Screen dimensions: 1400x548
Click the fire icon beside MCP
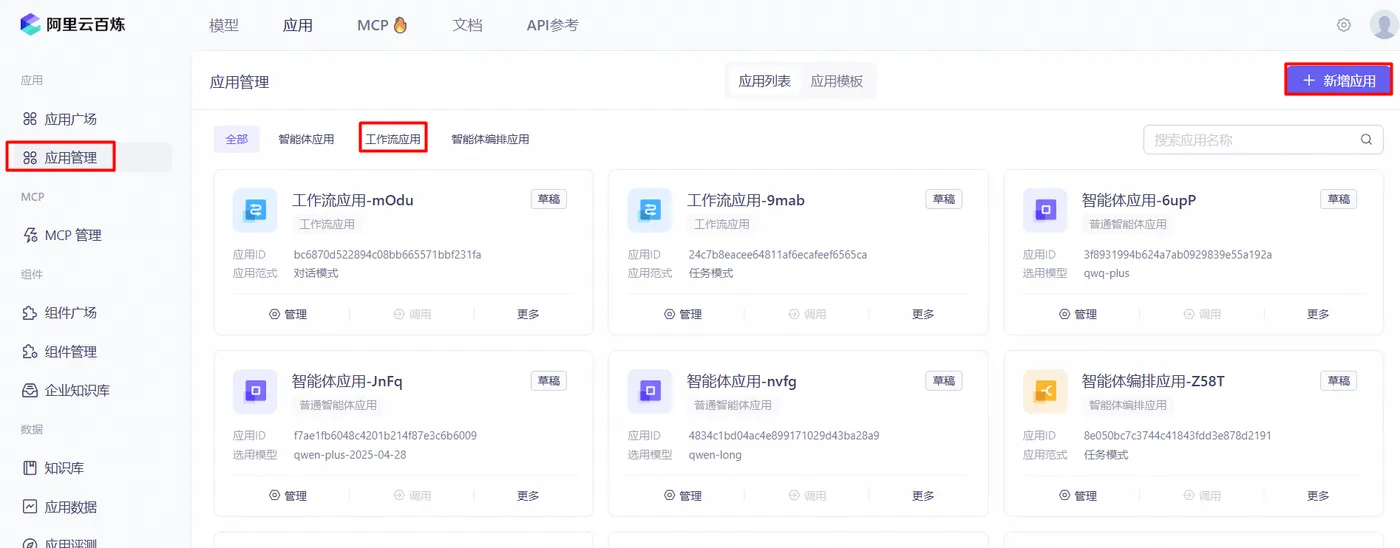click(x=401, y=25)
